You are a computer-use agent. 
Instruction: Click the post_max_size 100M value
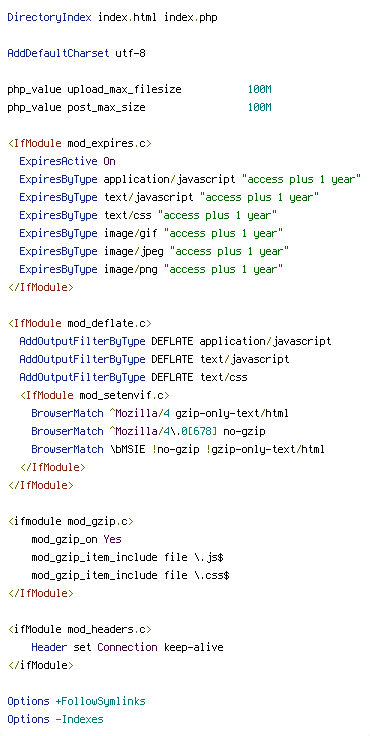260,107
